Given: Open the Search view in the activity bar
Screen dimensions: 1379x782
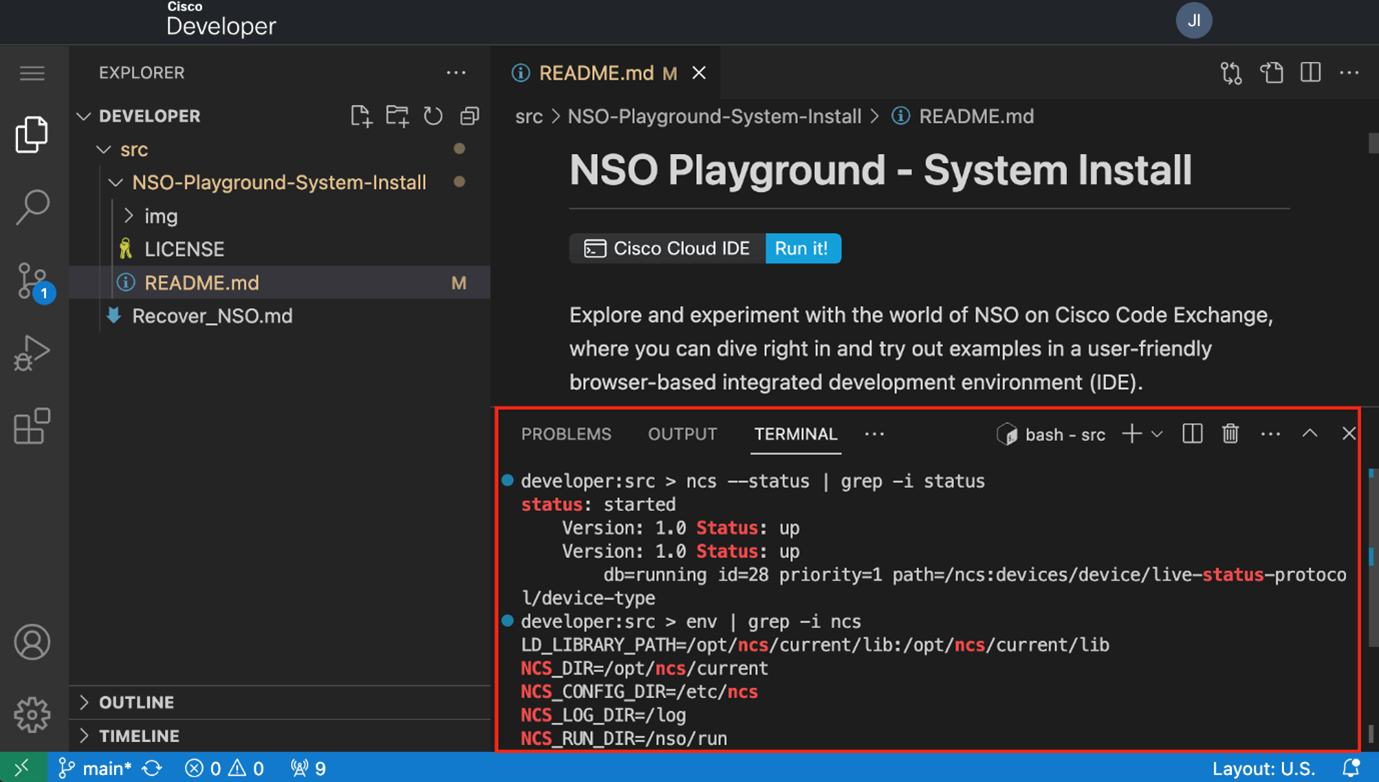Looking at the screenshot, I should (x=32, y=207).
